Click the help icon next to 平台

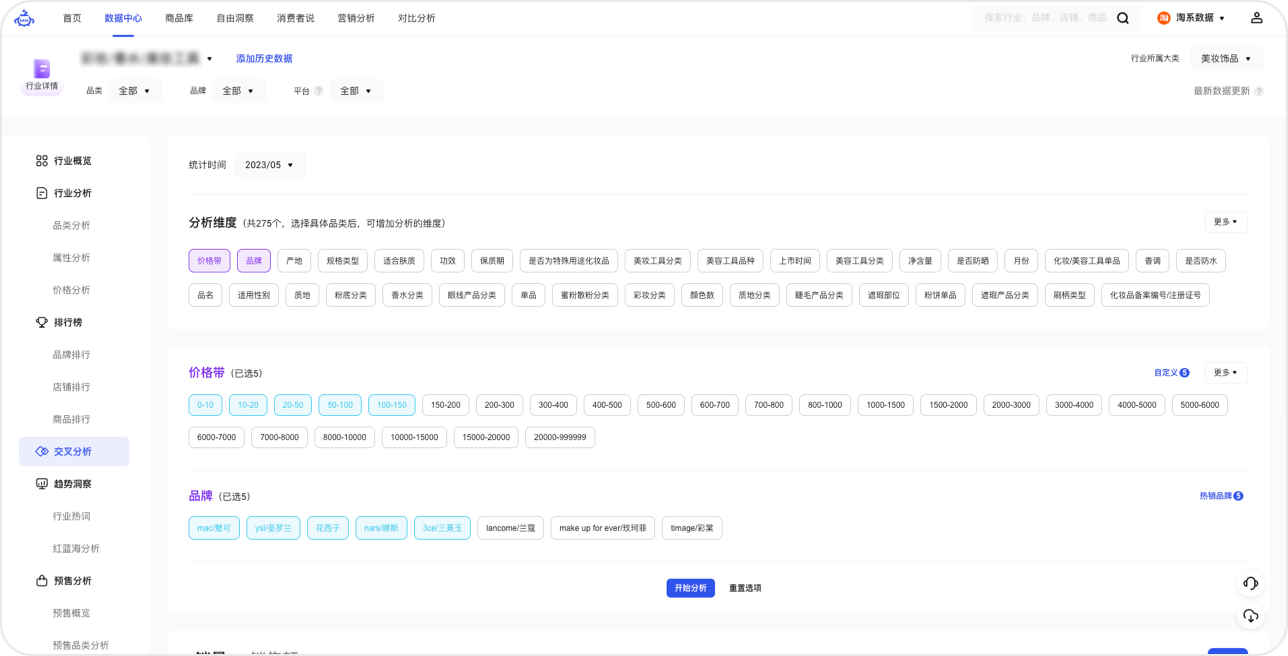click(319, 91)
